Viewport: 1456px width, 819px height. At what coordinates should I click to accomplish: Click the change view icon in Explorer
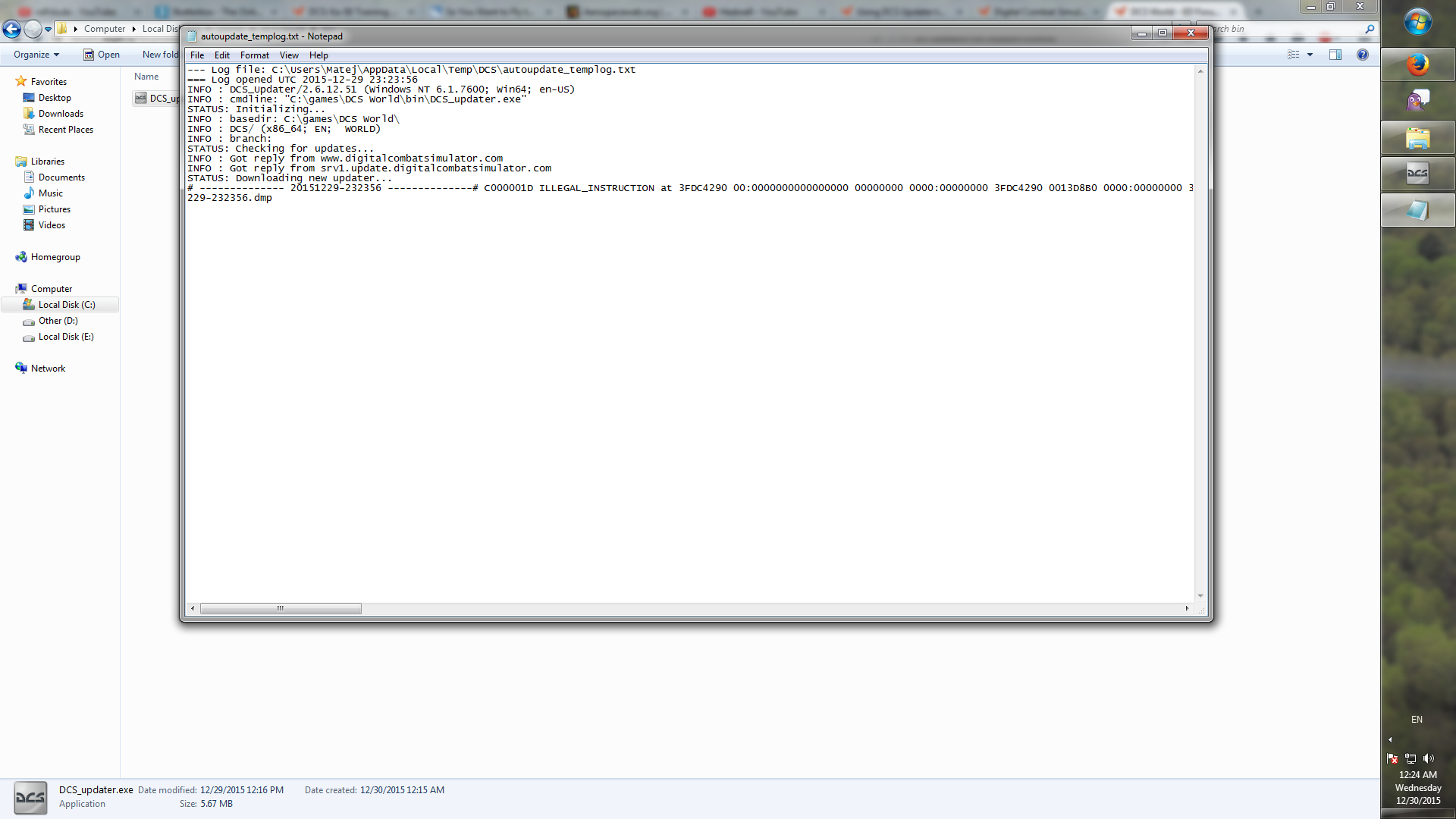[x=1294, y=55]
